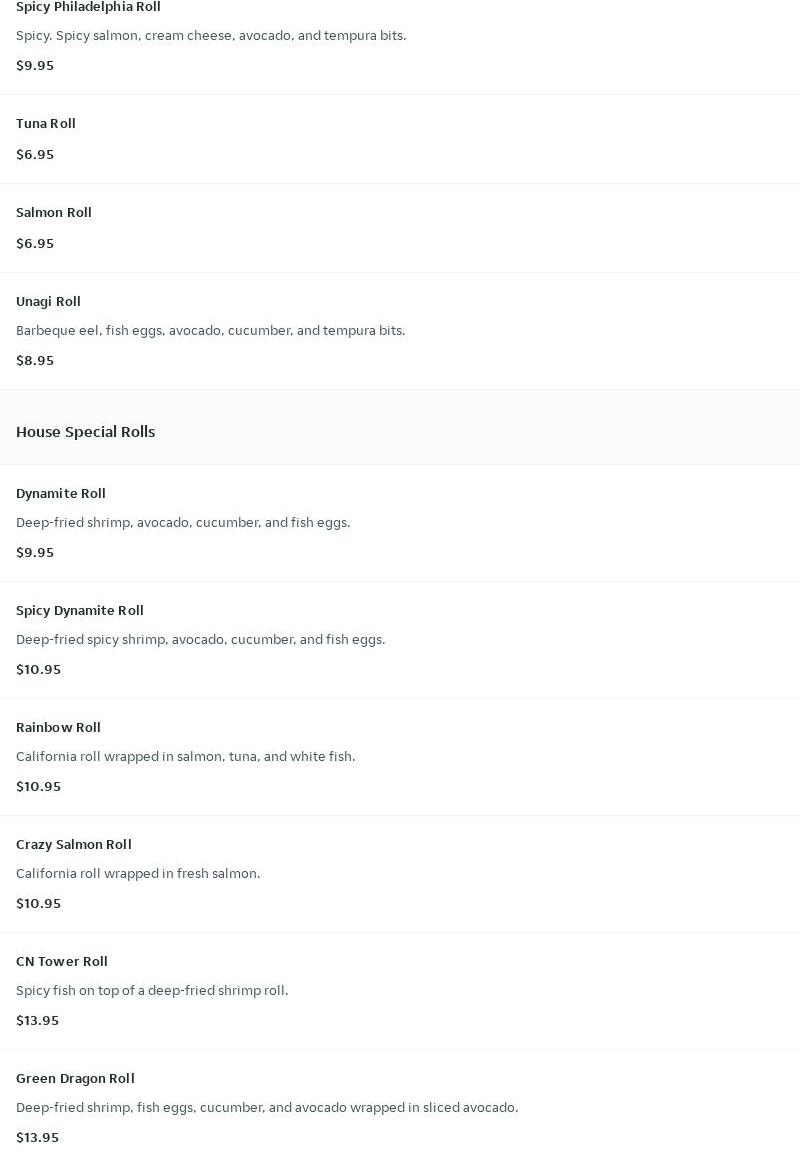Click the Unagi Roll title
The height and width of the screenshot is (1155, 800).
point(48,302)
